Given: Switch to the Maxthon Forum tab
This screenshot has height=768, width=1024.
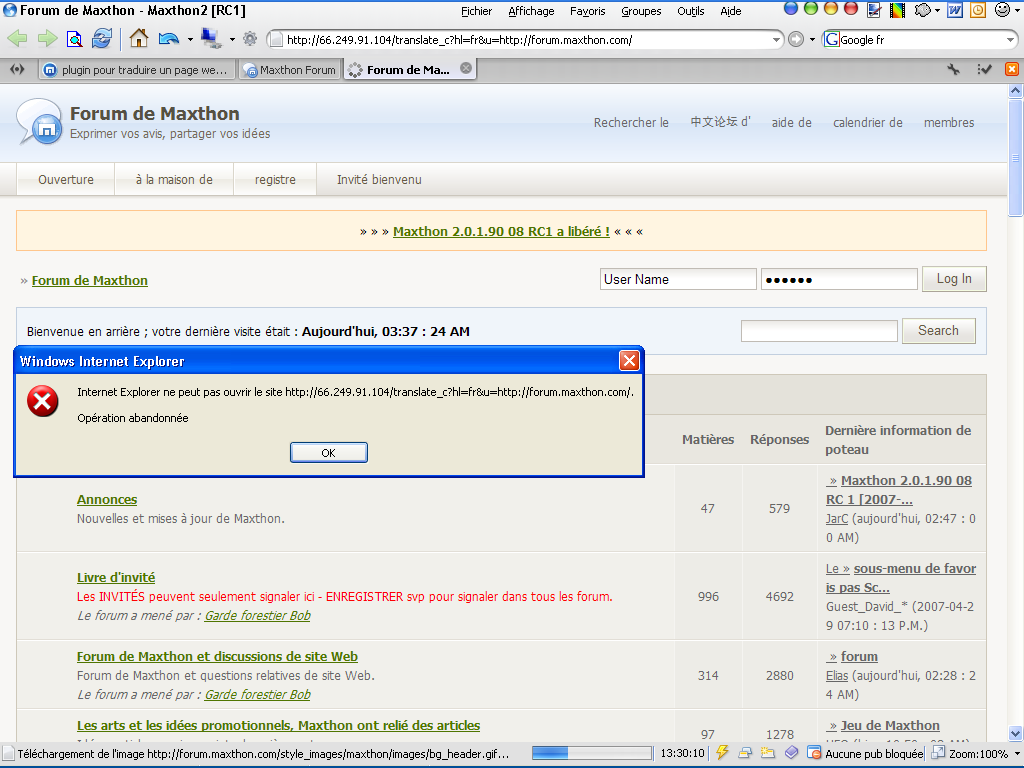Looking at the screenshot, I should tap(289, 69).
